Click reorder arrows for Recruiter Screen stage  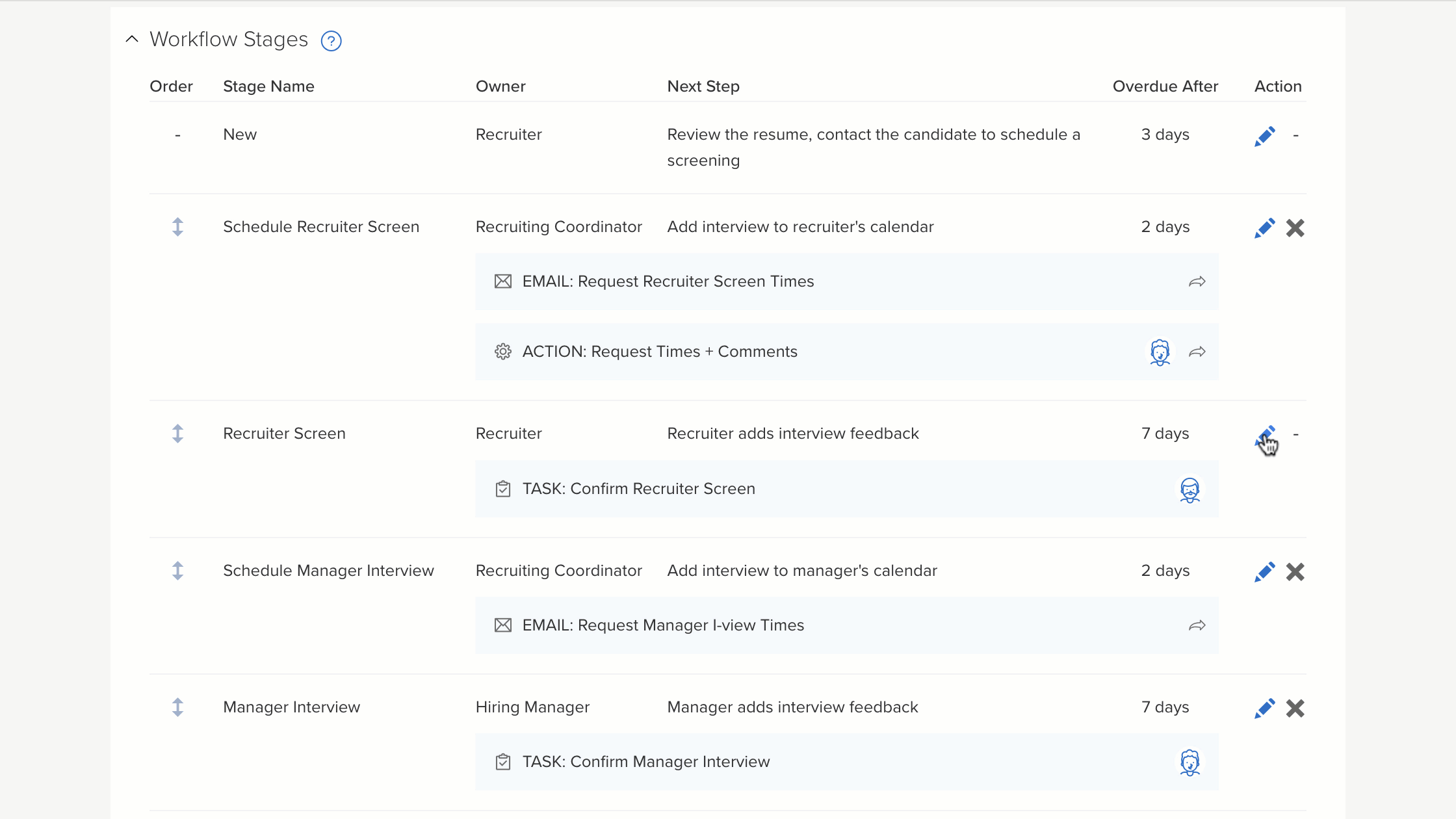click(178, 434)
